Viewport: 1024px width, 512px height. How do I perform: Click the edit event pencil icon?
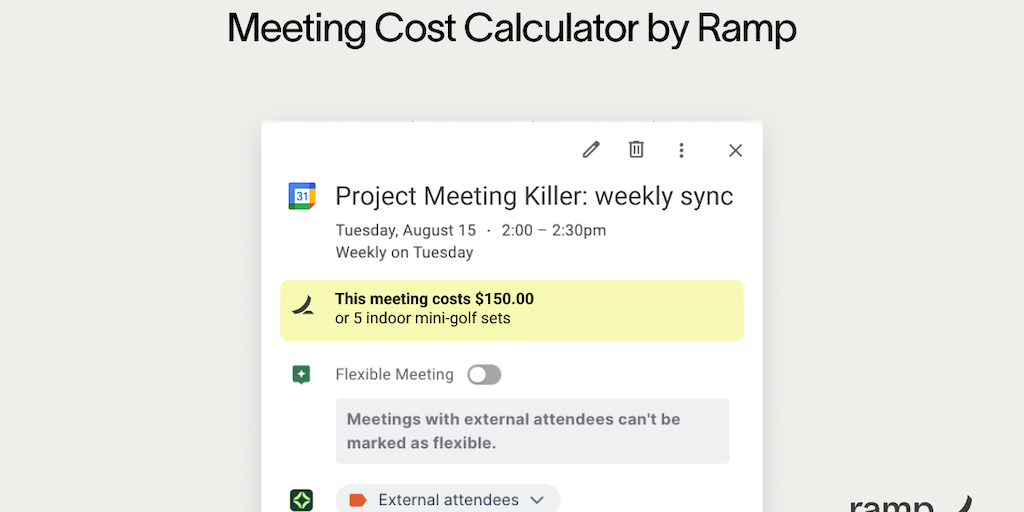click(591, 150)
